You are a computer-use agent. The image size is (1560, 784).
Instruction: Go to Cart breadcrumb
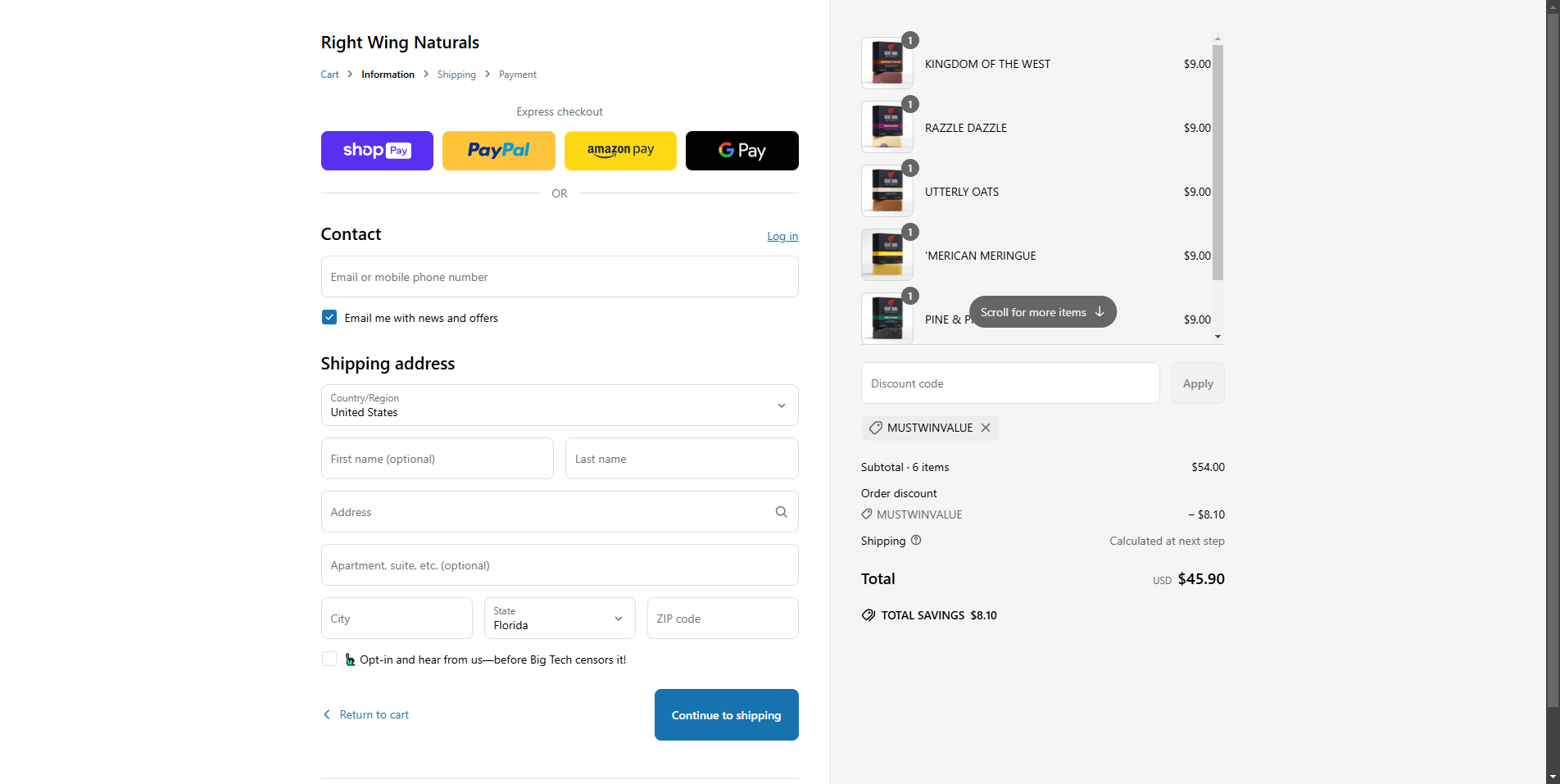[329, 75]
